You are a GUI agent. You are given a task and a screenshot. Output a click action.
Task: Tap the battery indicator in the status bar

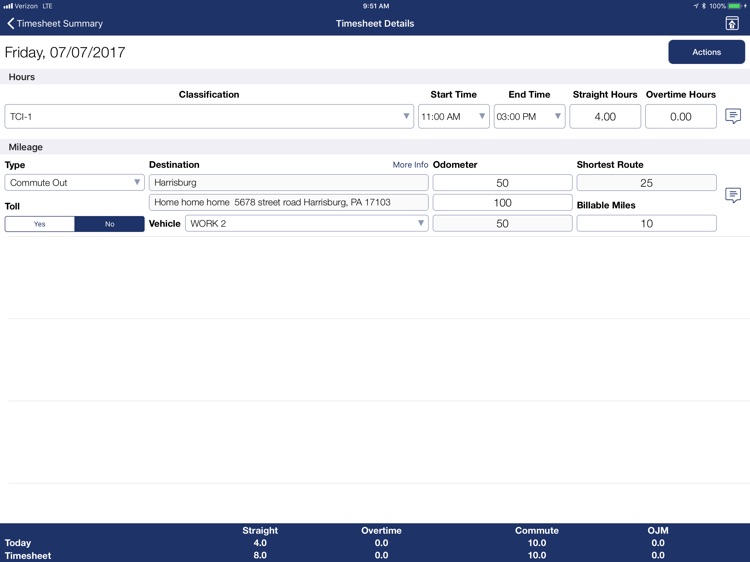(x=735, y=6)
